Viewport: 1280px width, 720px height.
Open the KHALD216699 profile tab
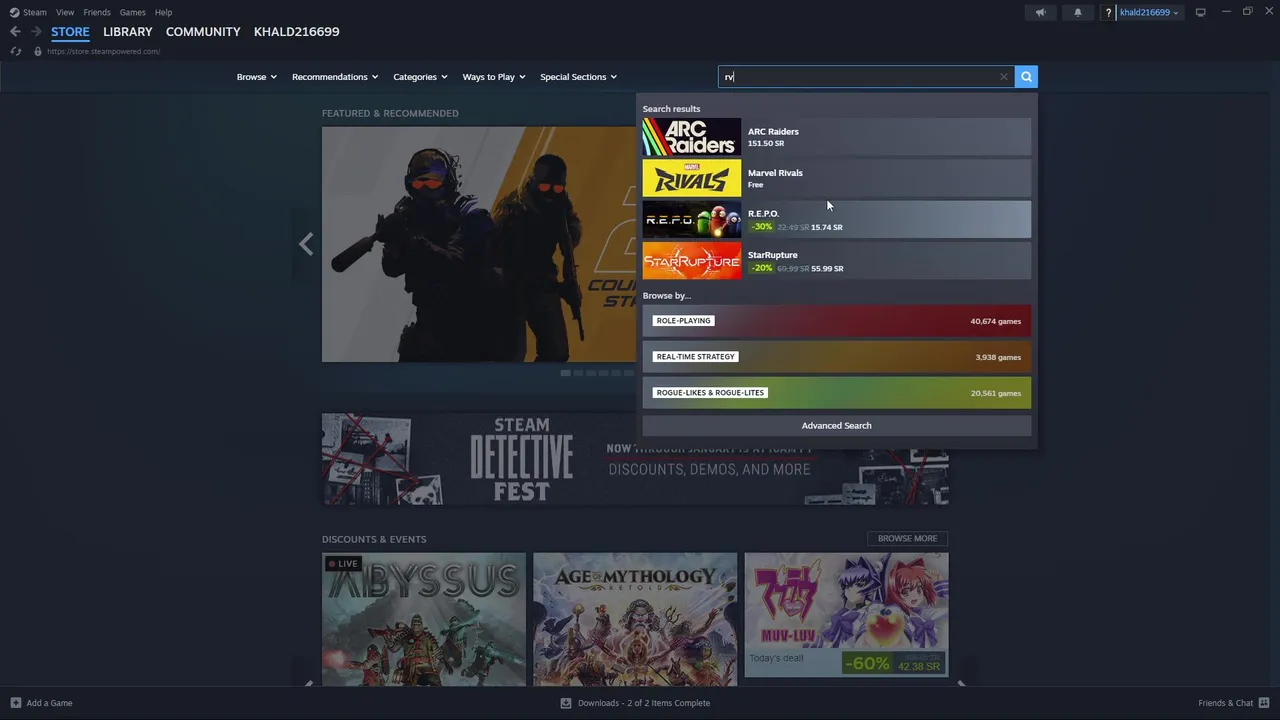pos(297,32)
